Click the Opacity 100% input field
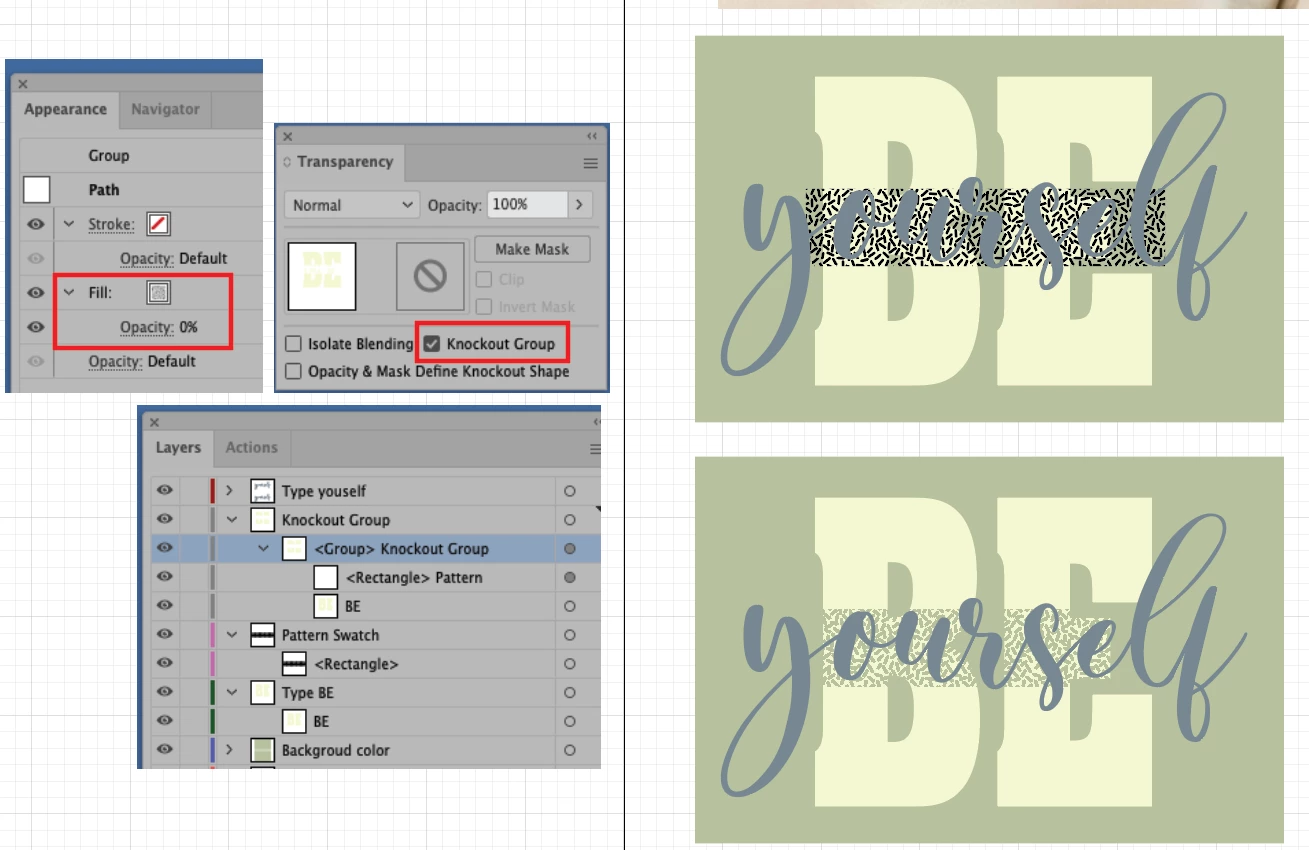This screenshot has height=850, width=1309. [x=527, y=205]
